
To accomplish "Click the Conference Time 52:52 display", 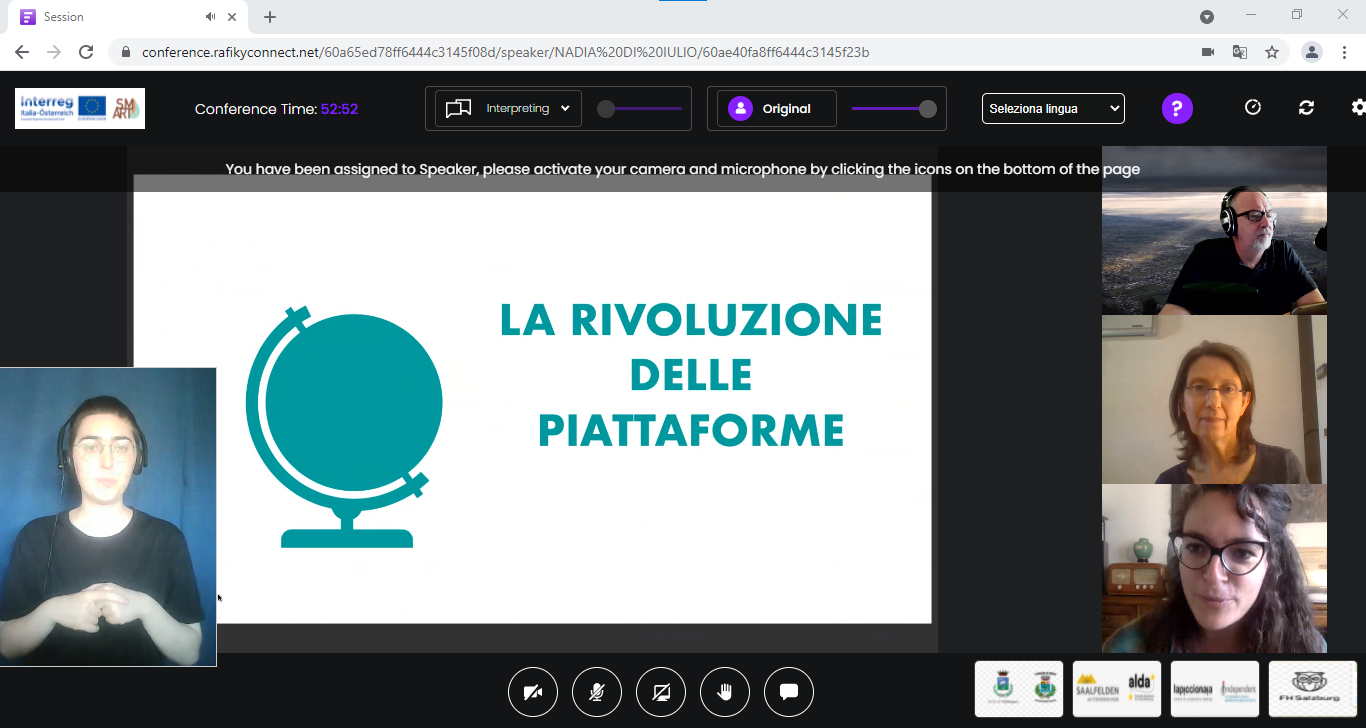I will 276,109.
